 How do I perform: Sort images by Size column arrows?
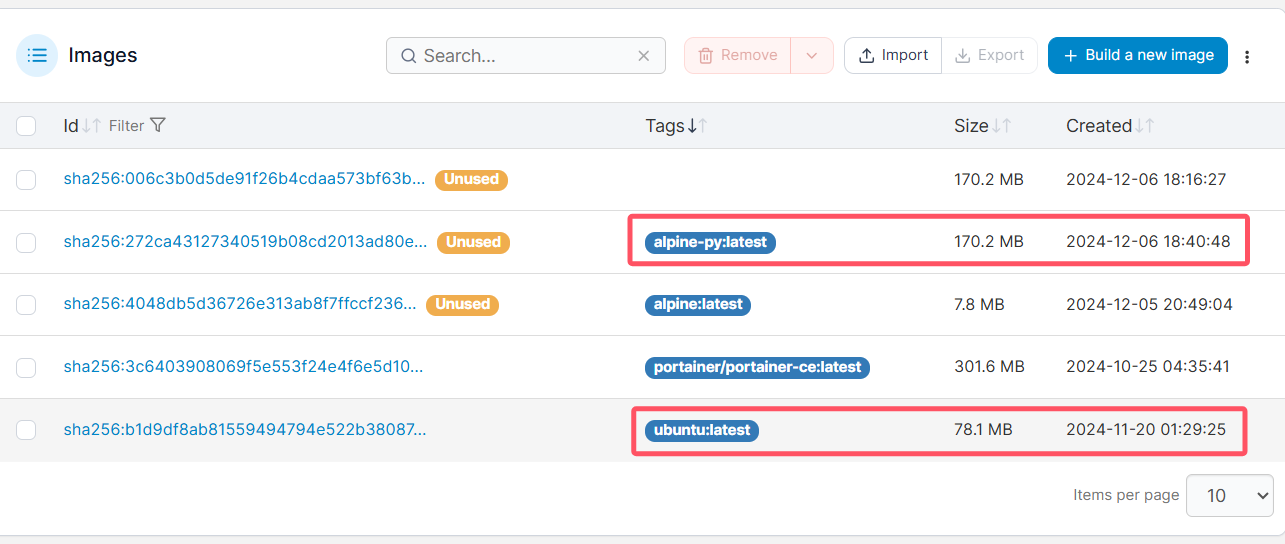click(1001, 126)
